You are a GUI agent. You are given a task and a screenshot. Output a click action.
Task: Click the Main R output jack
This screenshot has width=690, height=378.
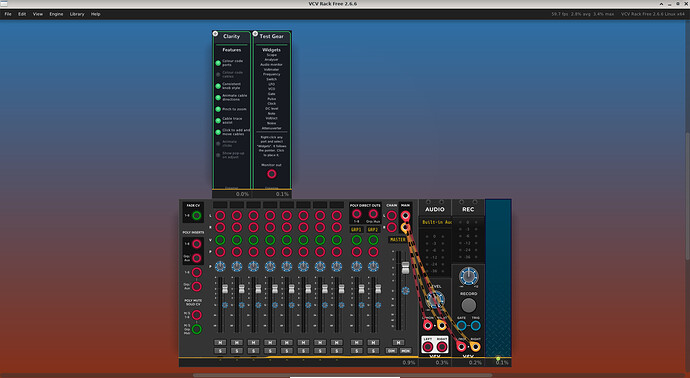[405, 228]
